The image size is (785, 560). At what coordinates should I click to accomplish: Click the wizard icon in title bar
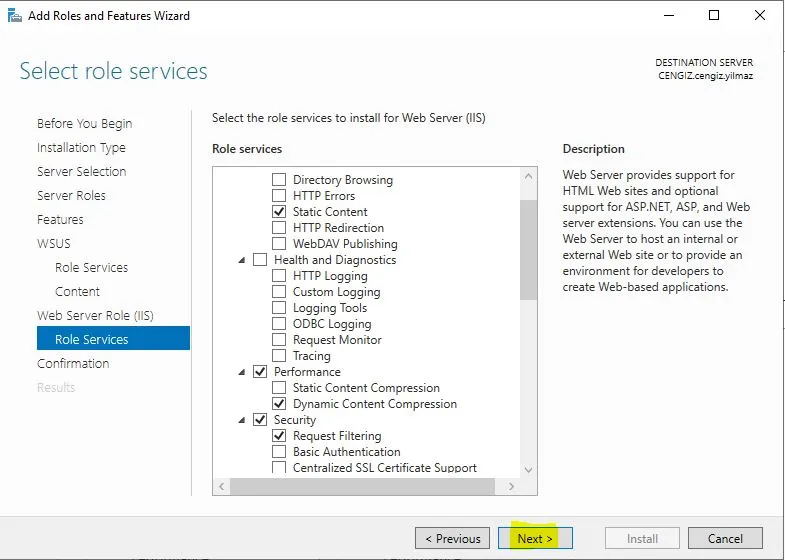coord(14,15)
